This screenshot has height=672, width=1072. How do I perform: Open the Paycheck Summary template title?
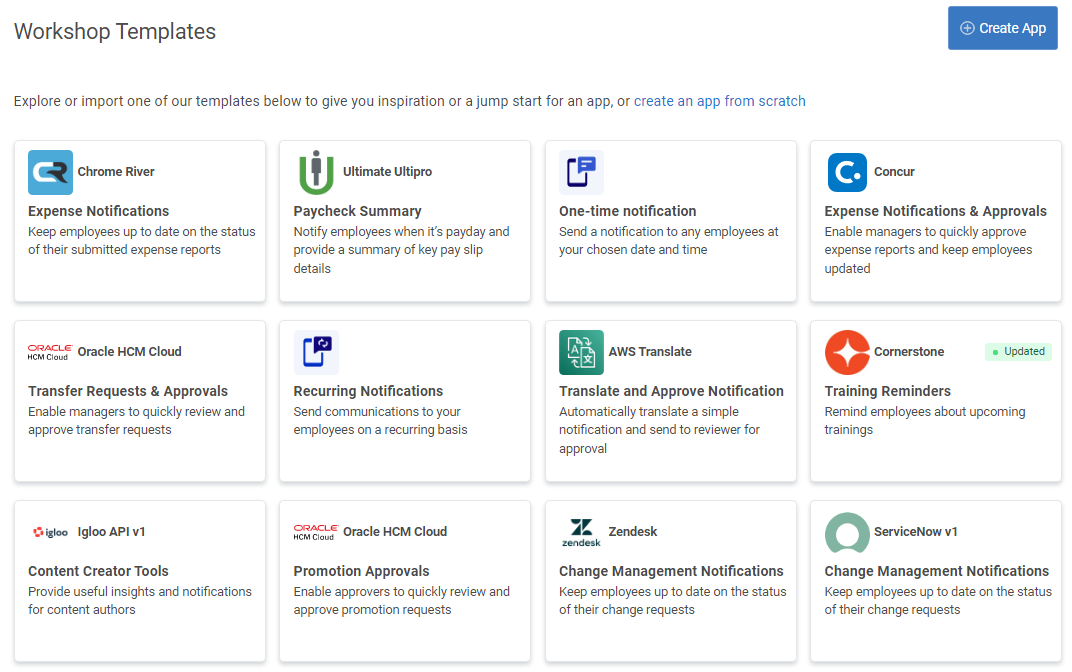(358, 211)
